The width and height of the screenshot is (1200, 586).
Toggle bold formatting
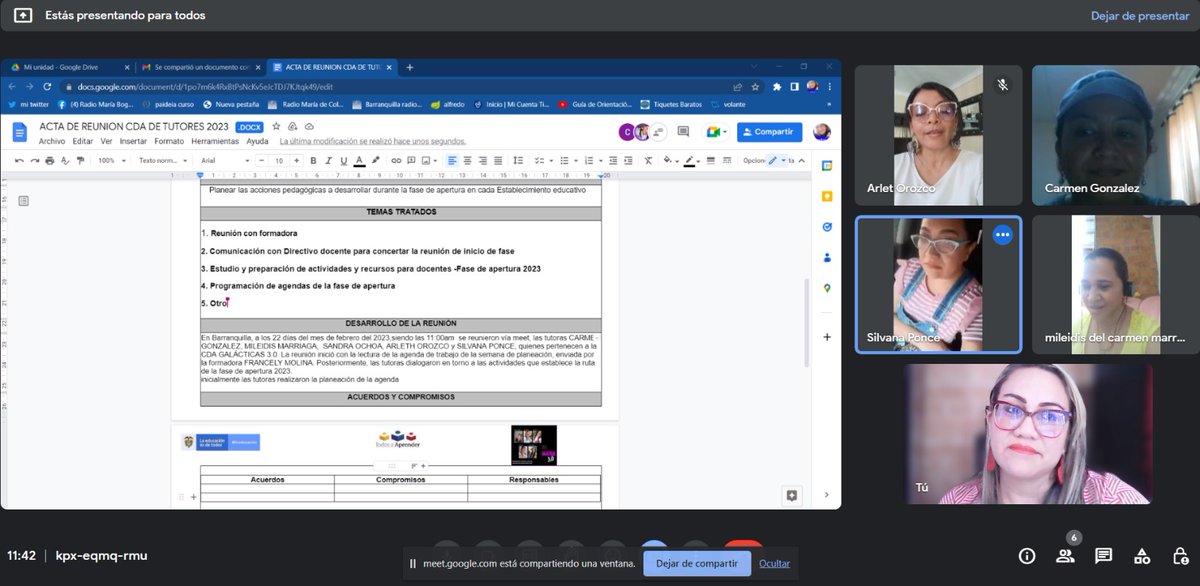click(313, 160)
